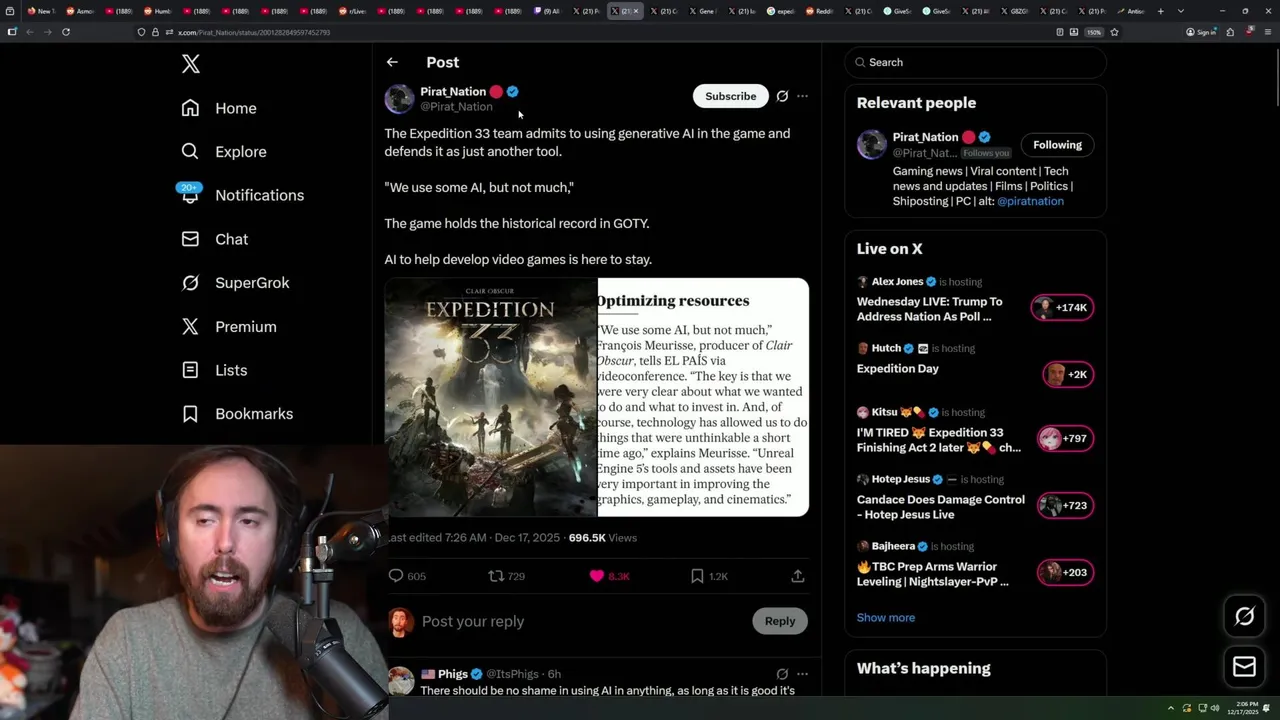This screenshot has height=720, width=1280.
Task: Close the active X browser tab
Action: pyautogui.click(x=635, y=11)
